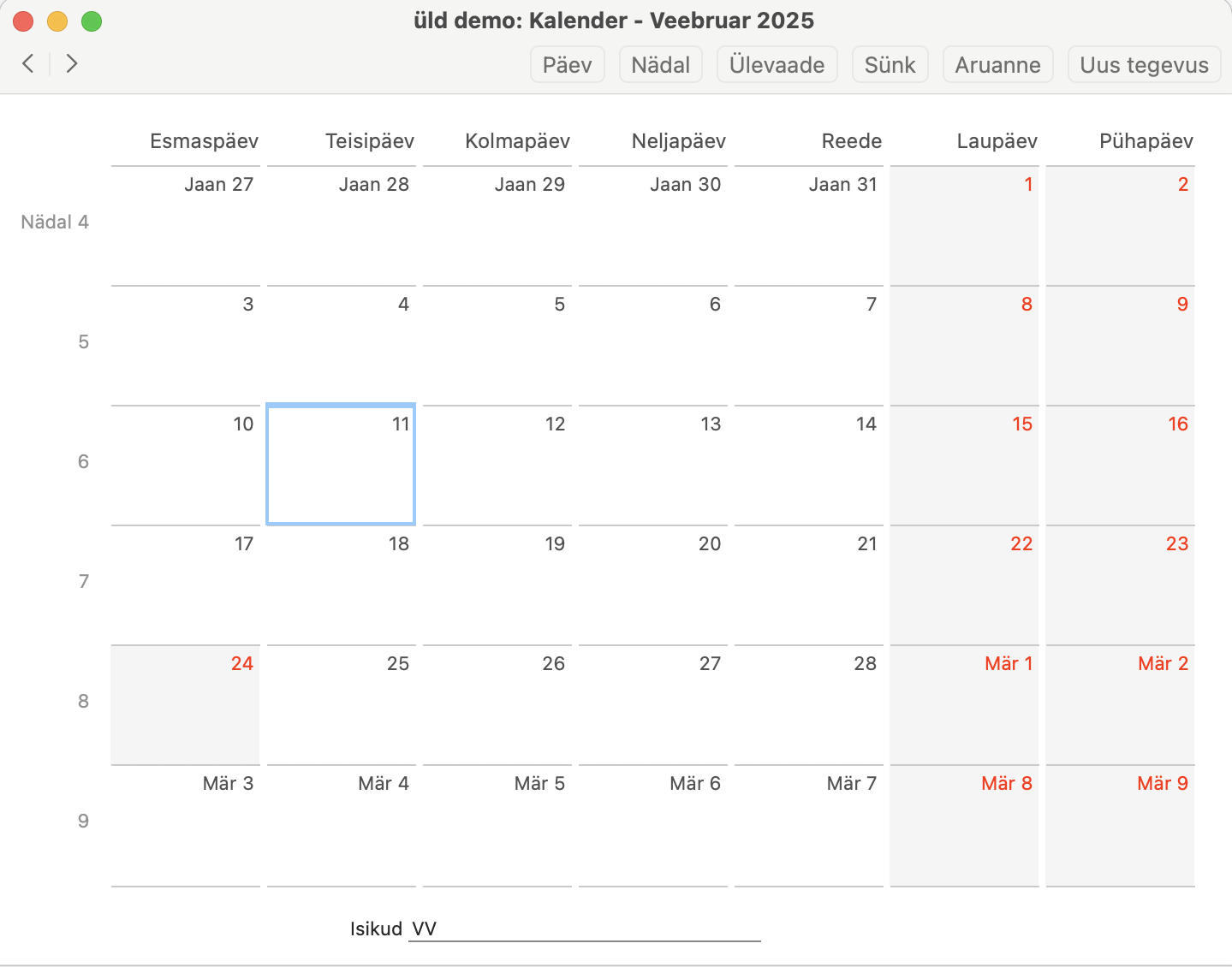Select February 21 cell
Screen dimensions: 1232x967
tap(809, 585)
